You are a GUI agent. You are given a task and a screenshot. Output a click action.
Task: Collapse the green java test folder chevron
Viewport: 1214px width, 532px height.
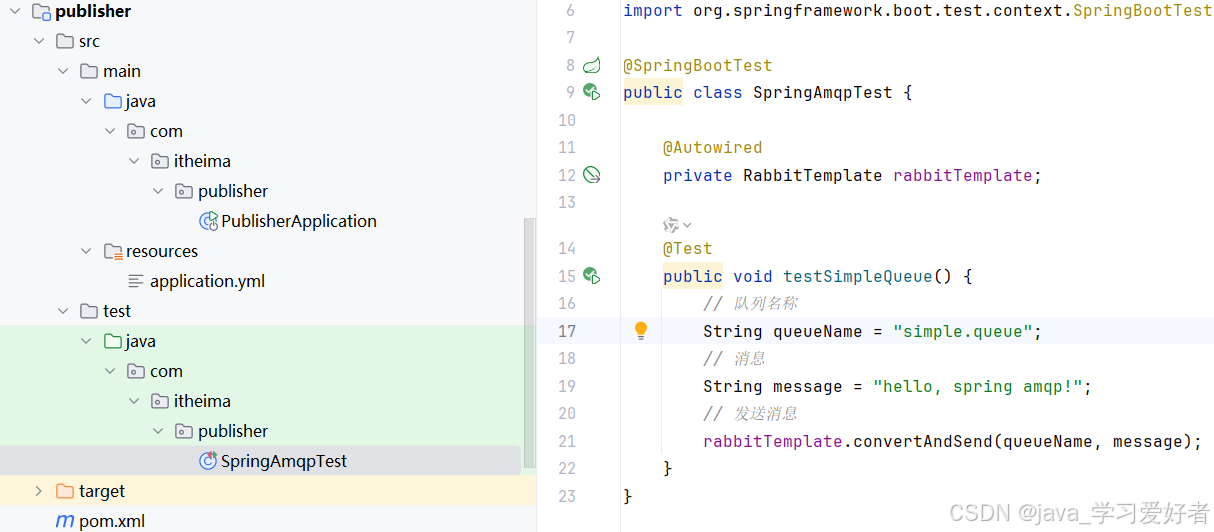(x=87, y=341)
